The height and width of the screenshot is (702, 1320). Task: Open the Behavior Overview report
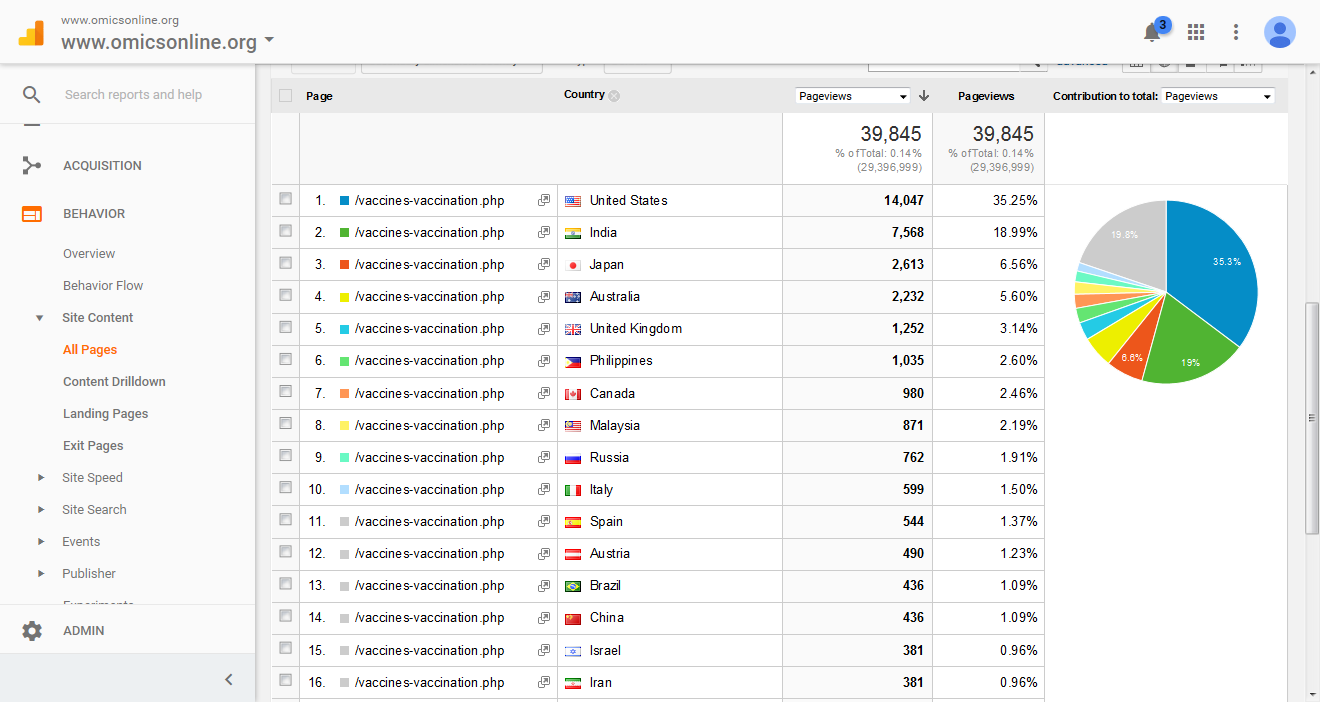pyautogui.click(x=89, y=254)
